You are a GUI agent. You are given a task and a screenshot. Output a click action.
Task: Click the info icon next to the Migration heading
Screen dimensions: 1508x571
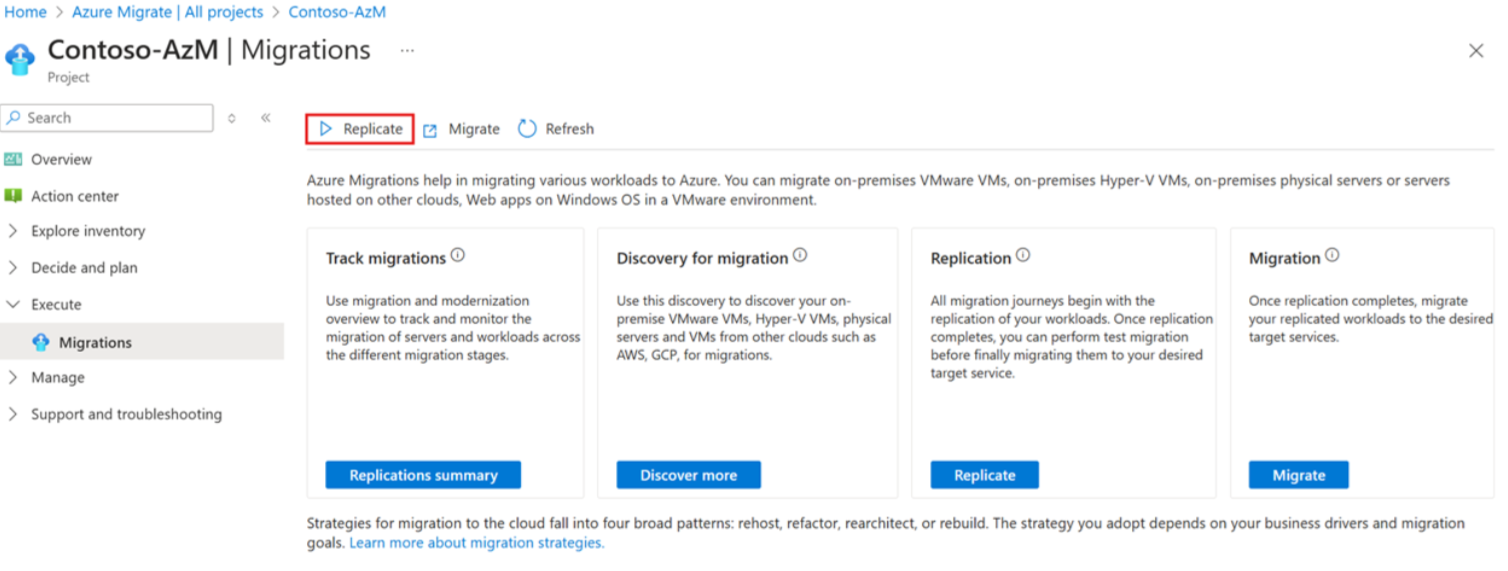click(1332, 256)
